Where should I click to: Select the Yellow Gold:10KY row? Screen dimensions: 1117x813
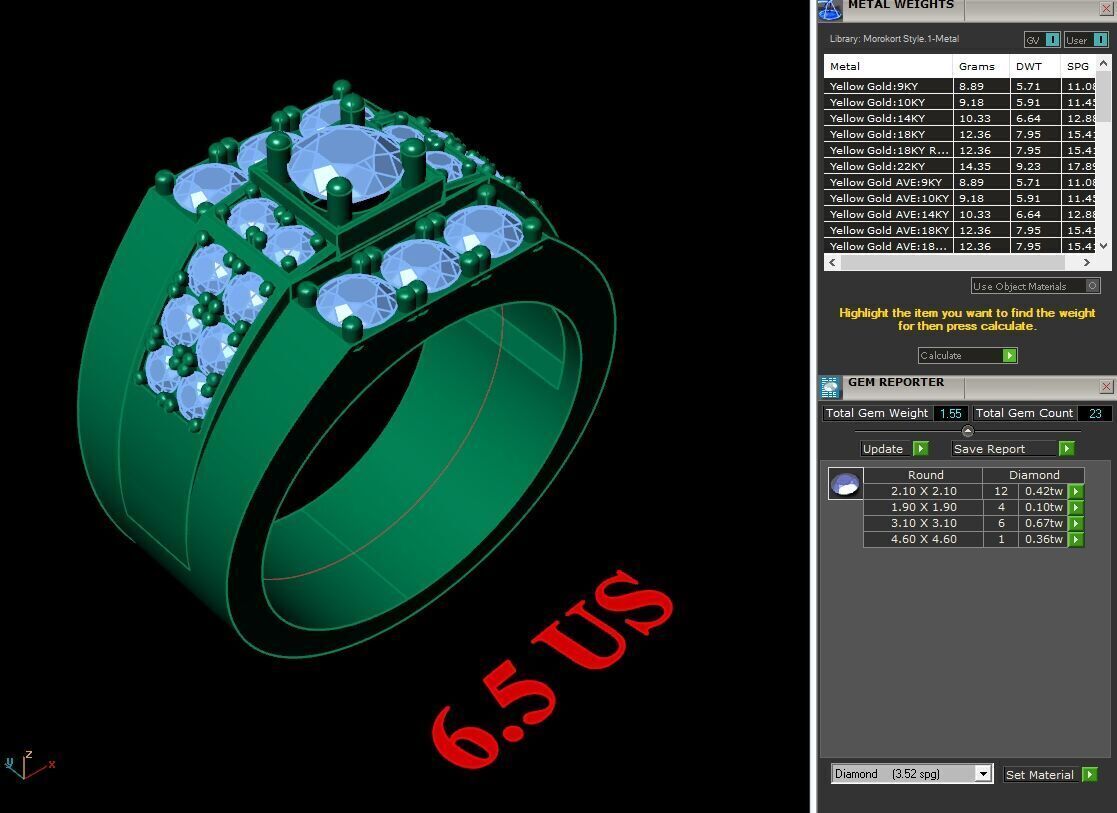960,103
